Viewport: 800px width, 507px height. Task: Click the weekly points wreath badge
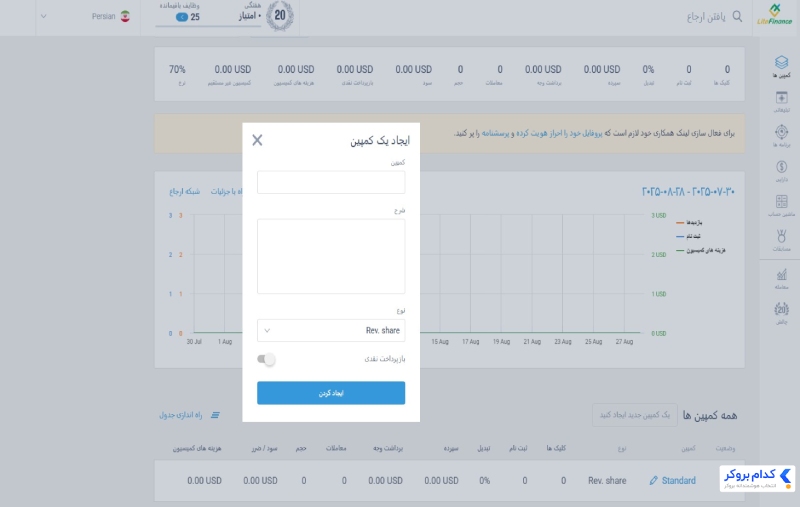(280, 16)
